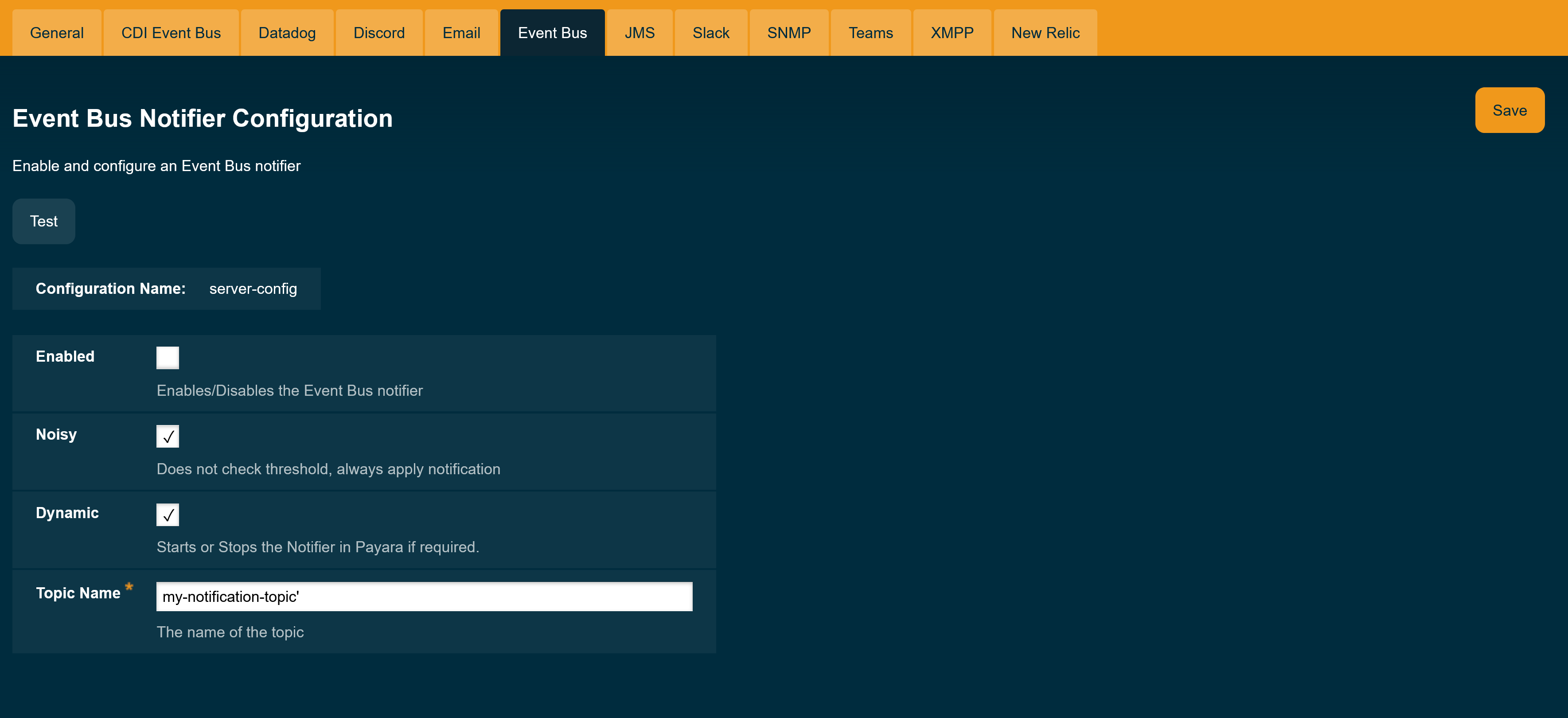Open the CDI Event Bus configuration tab
Image resolution: width=1568 pixels, height=718 pixels.
(x=171, y=32)
